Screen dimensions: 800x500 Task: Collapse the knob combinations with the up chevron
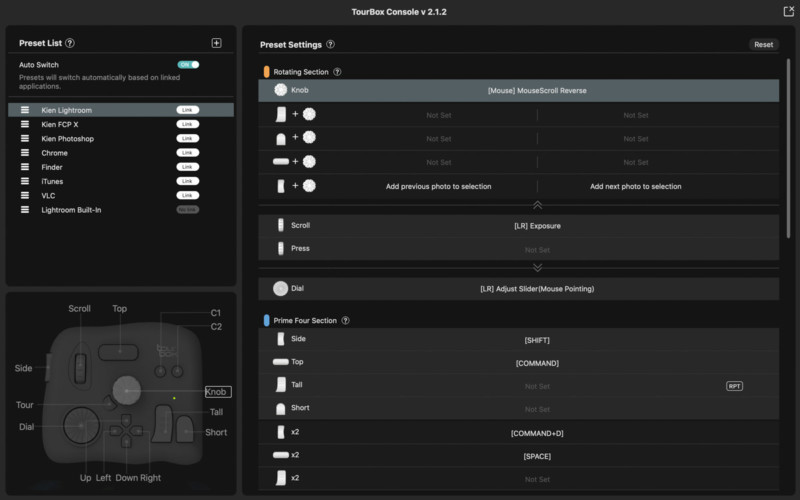click(537, 205)
